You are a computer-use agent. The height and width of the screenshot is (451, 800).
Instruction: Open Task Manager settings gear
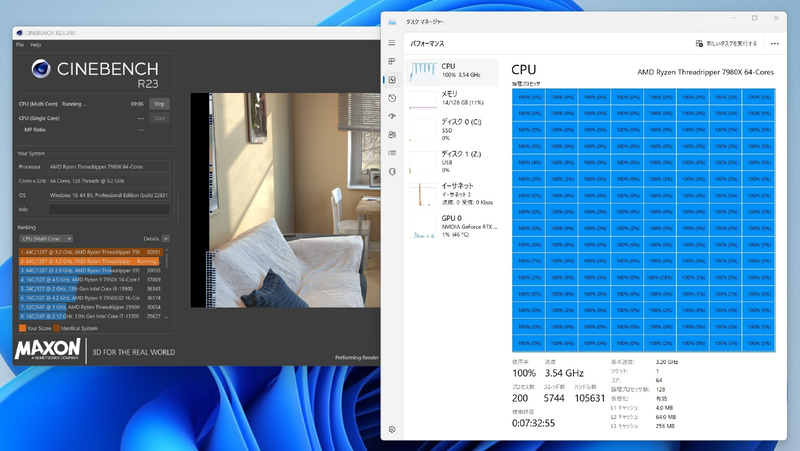[x=392, y=430]
